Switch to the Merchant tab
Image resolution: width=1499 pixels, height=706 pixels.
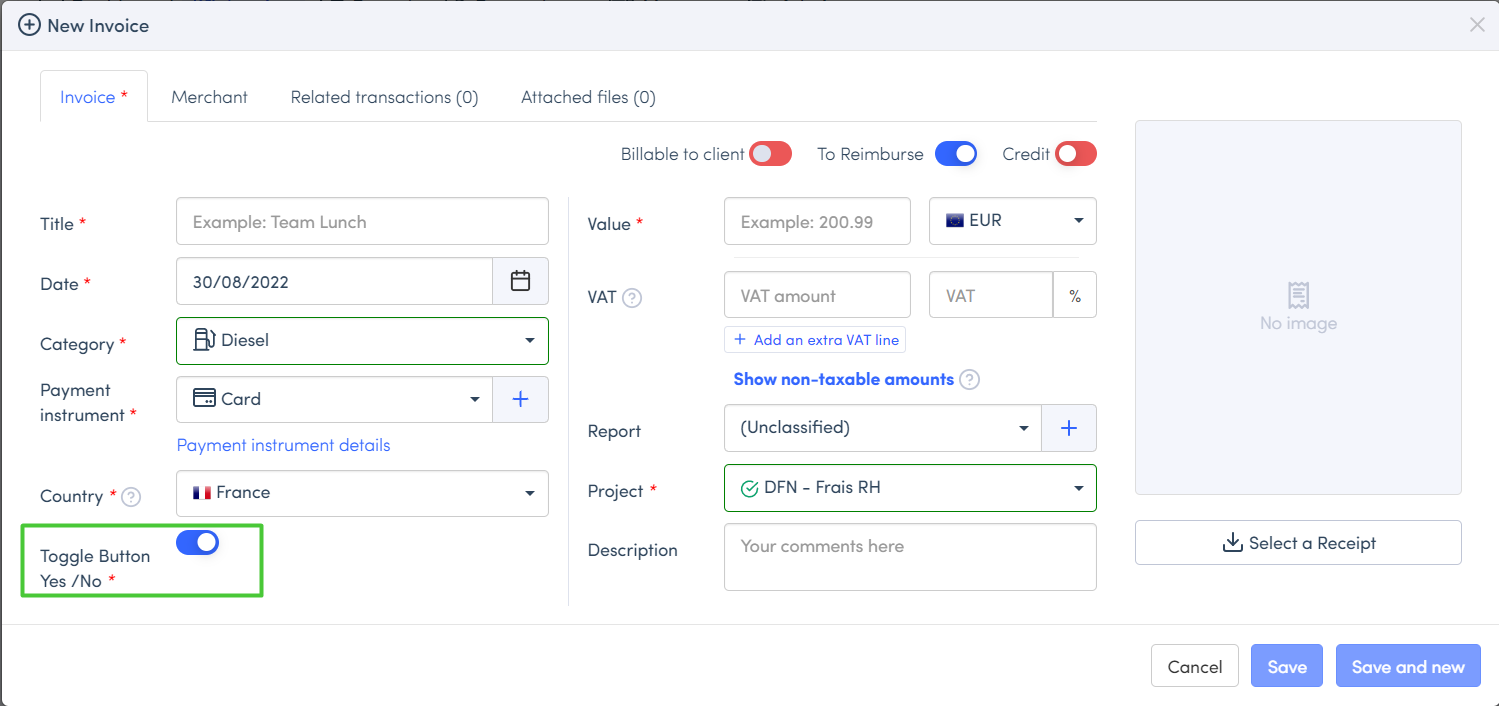(x=209, y=97)
